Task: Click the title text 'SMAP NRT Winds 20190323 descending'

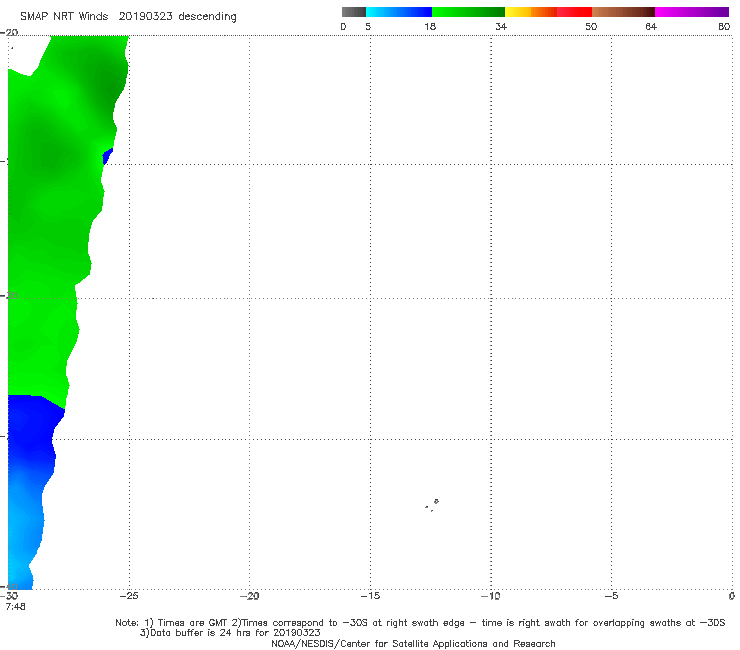Action: click(x=128, y=16)
